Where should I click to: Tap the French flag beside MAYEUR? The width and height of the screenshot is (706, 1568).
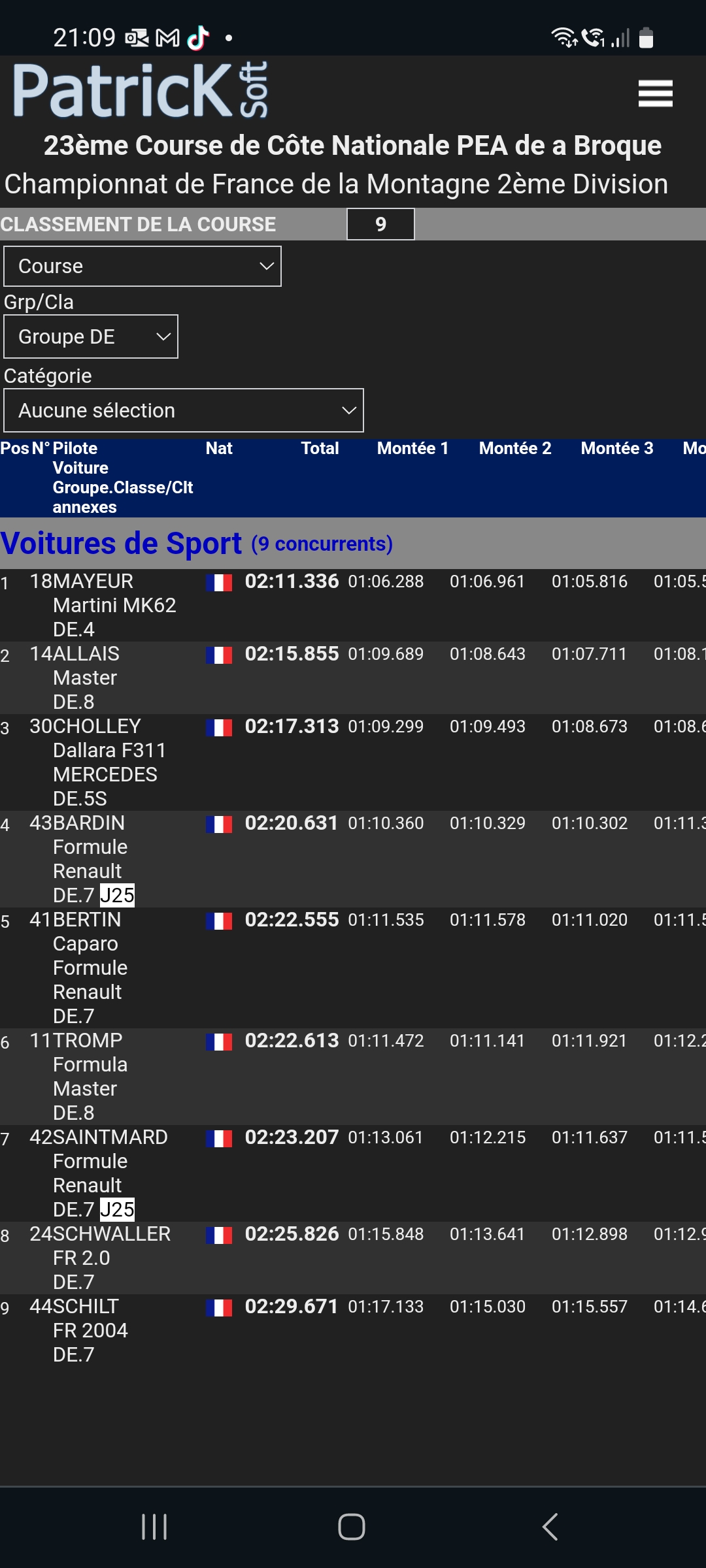(219, 582)
